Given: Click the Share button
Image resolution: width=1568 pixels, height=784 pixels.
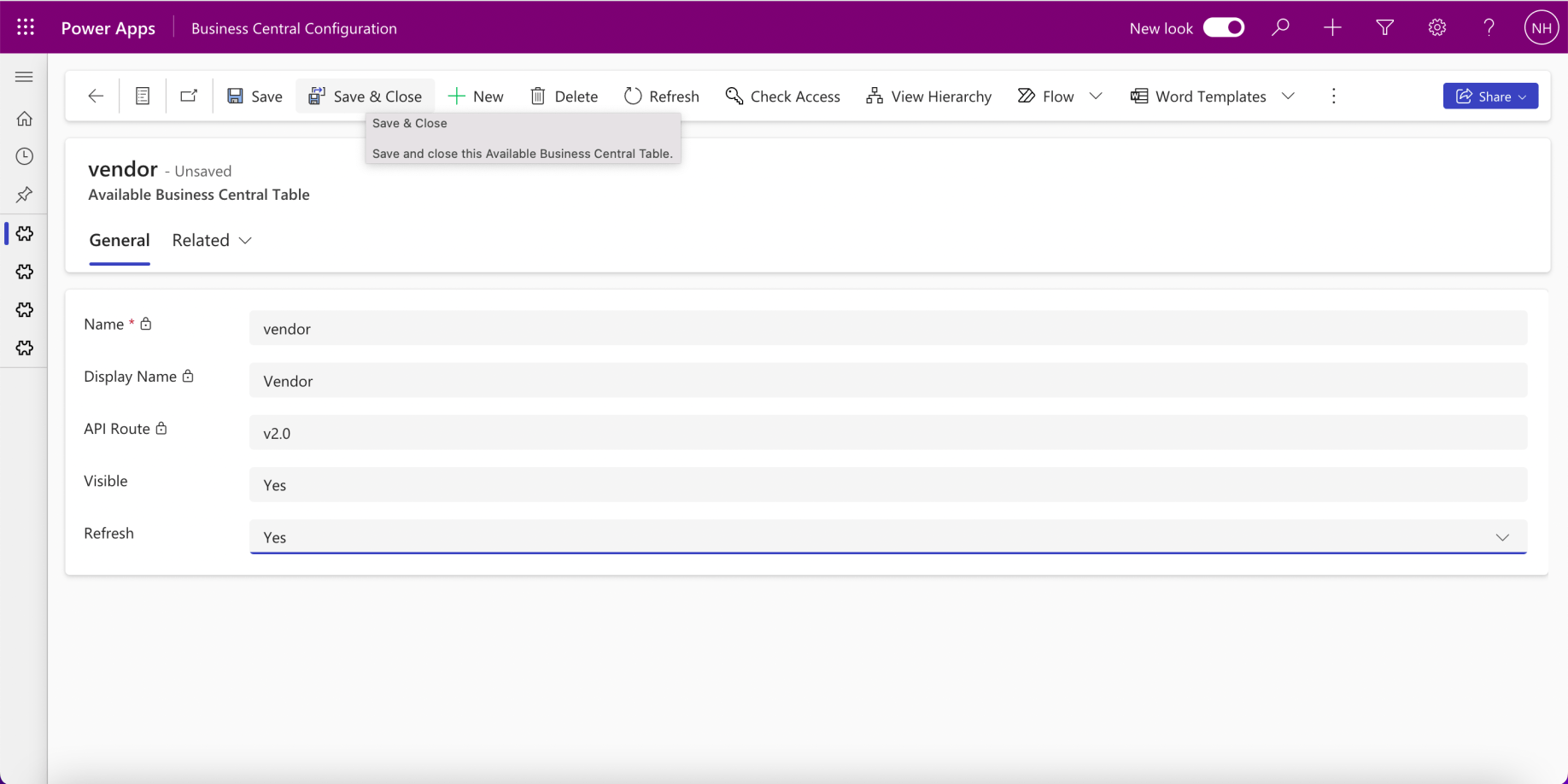Looking at the screenshot, I should [1489, 96].
